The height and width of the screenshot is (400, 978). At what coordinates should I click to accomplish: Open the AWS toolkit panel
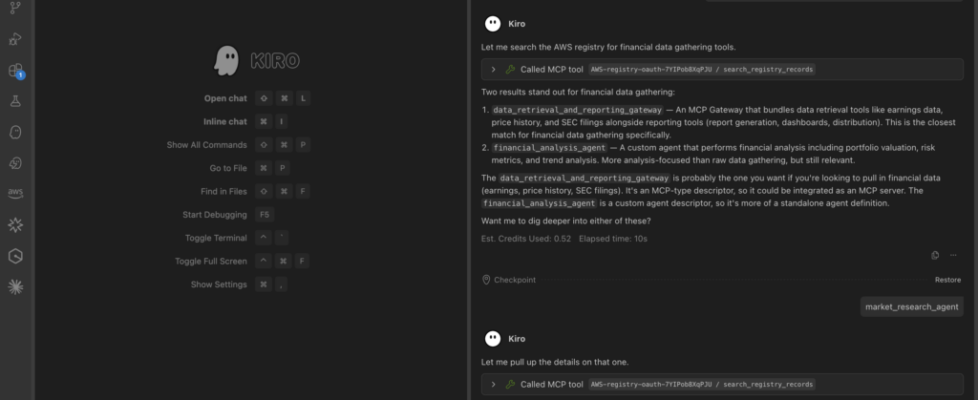tap(15, 194)
